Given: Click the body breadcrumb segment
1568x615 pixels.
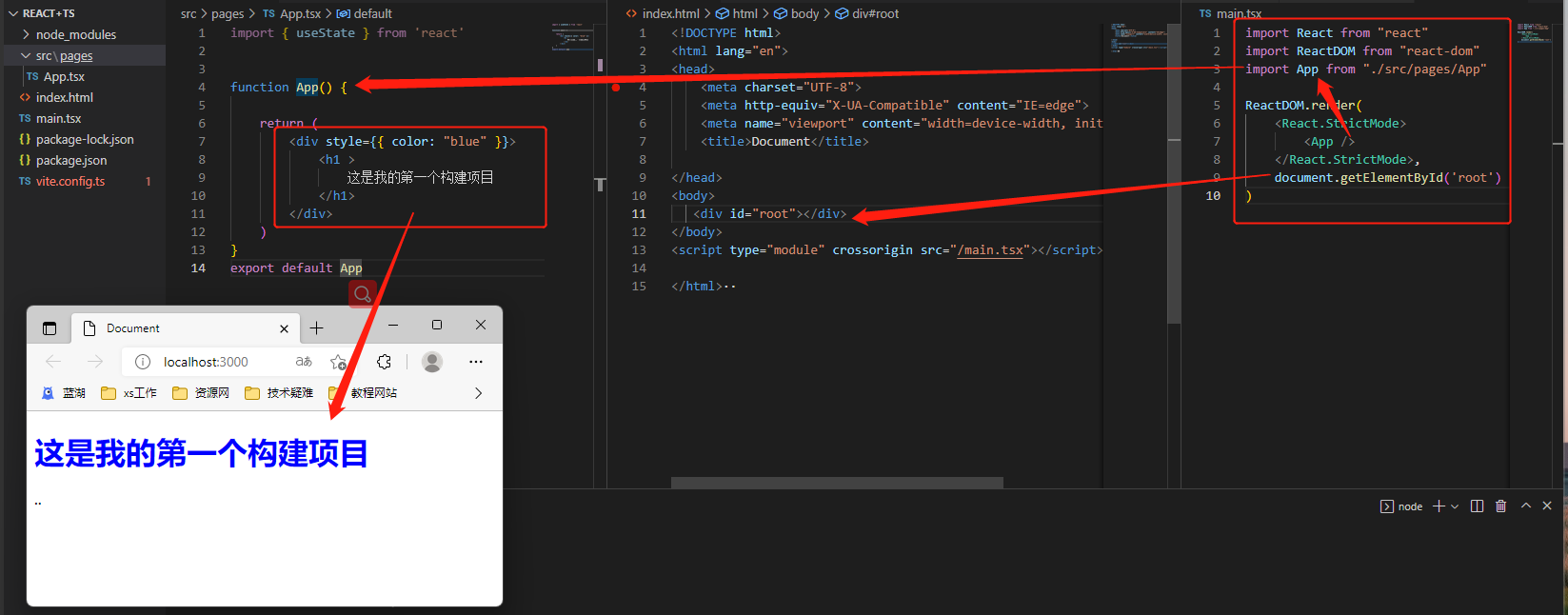Looking at the screenshot, I should [x=797, y=13].
